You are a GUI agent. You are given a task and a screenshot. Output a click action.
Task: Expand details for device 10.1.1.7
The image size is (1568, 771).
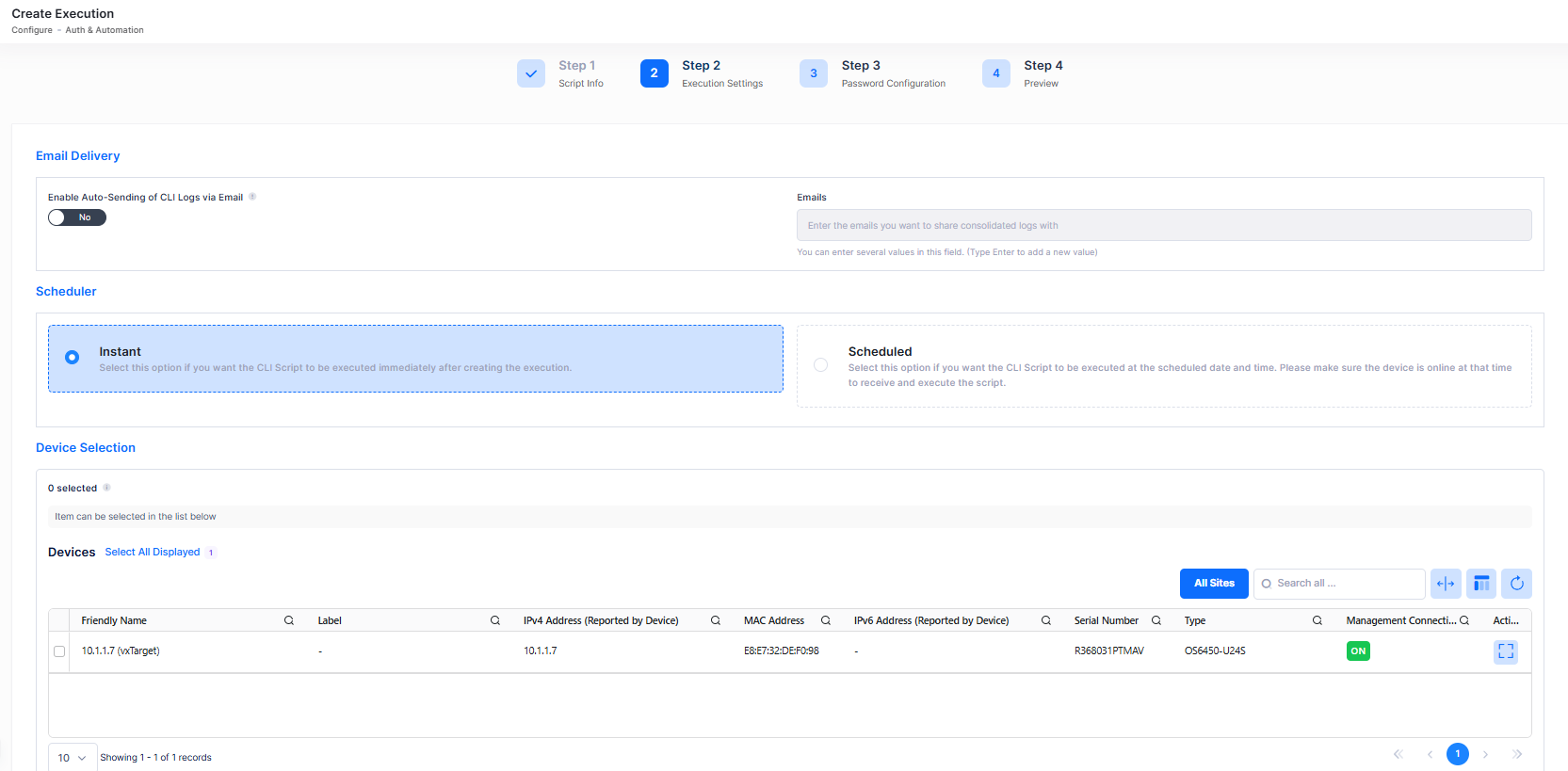[1506, 651]
